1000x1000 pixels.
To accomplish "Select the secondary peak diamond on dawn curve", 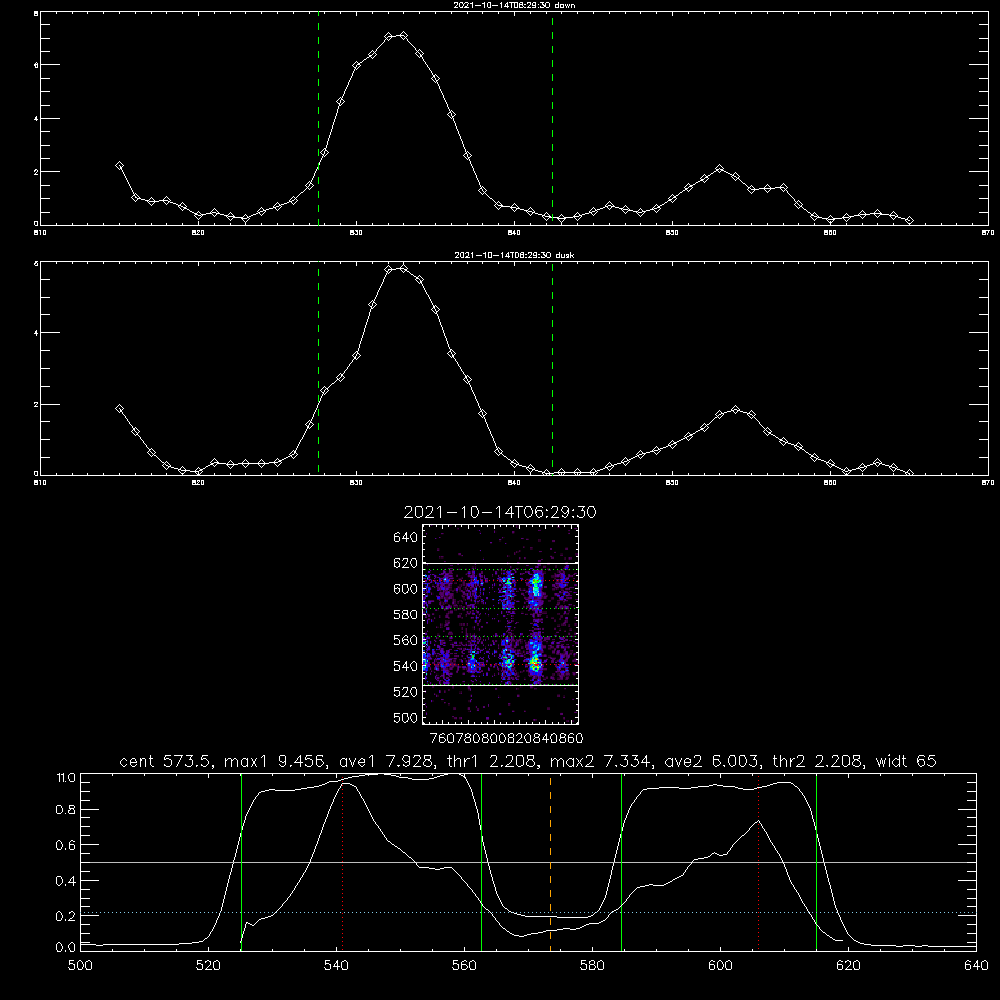I will (x=719, y=168).
